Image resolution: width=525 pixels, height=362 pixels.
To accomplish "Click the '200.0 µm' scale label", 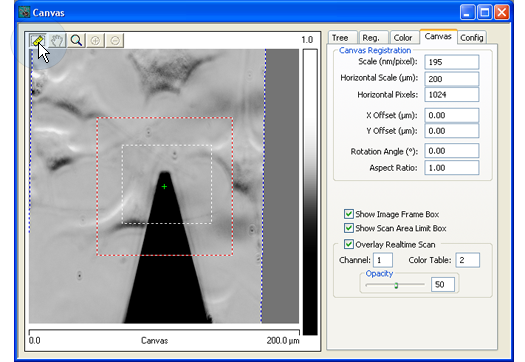I will pos(283,341).
